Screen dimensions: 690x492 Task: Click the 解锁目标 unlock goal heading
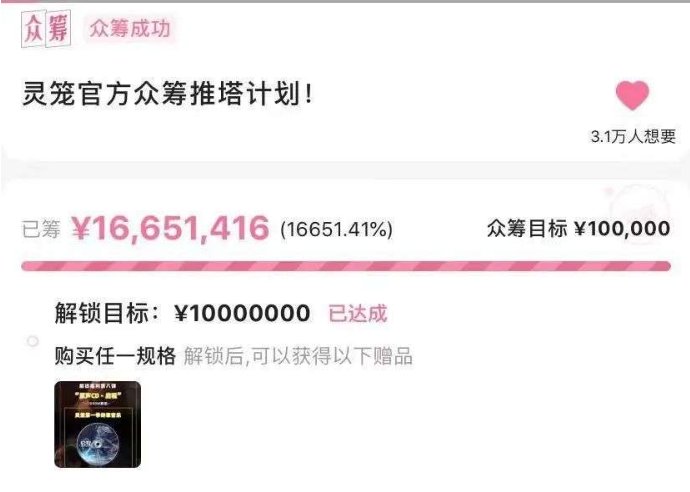pos(107,314)
